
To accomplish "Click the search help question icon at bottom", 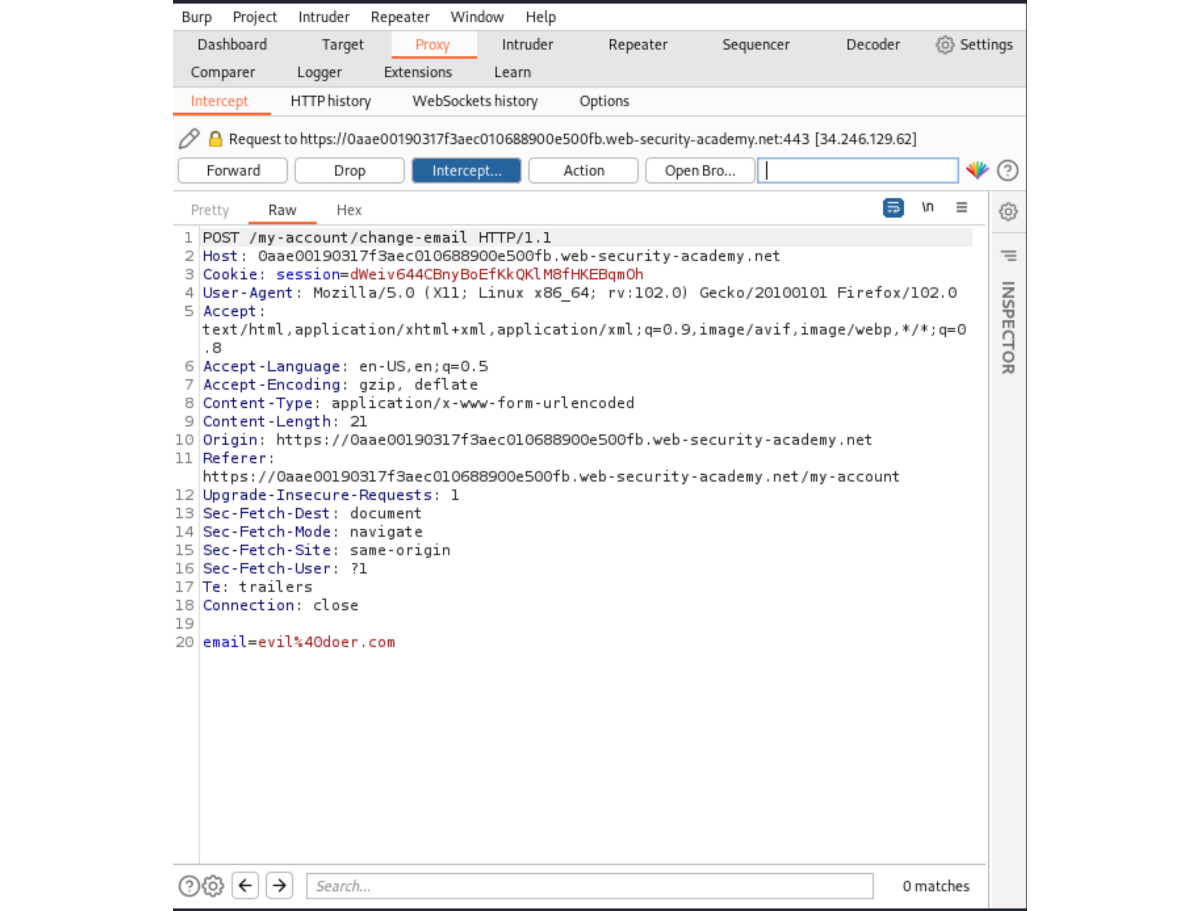I will [188, 885].
